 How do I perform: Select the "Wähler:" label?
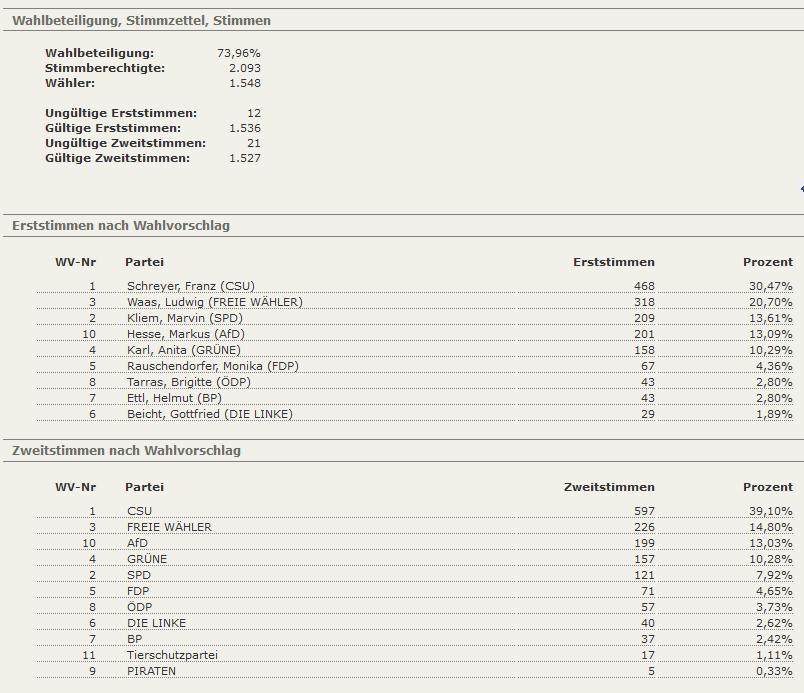pos(70,83)
